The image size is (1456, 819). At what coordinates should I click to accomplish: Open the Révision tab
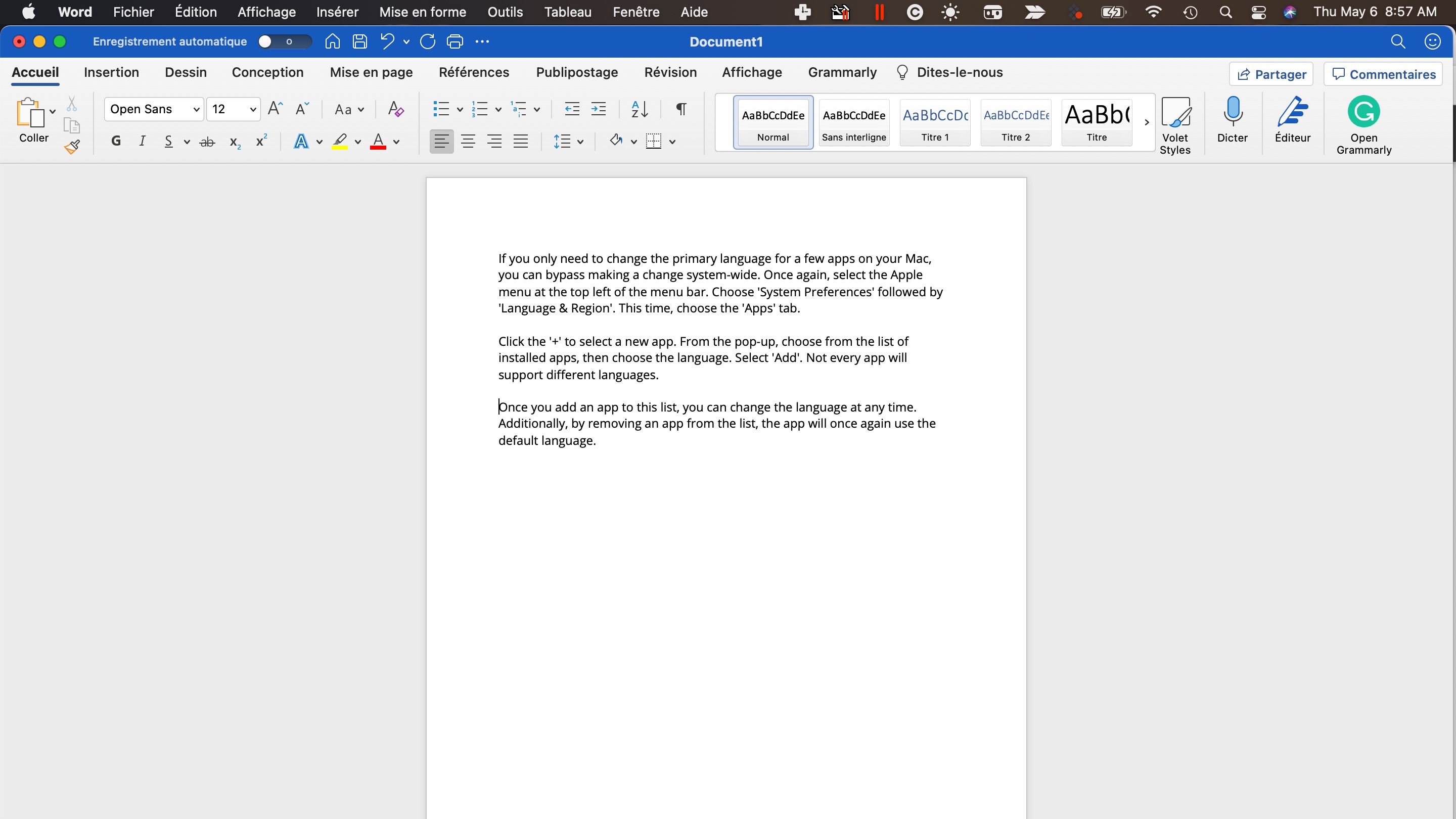[670, 72]
